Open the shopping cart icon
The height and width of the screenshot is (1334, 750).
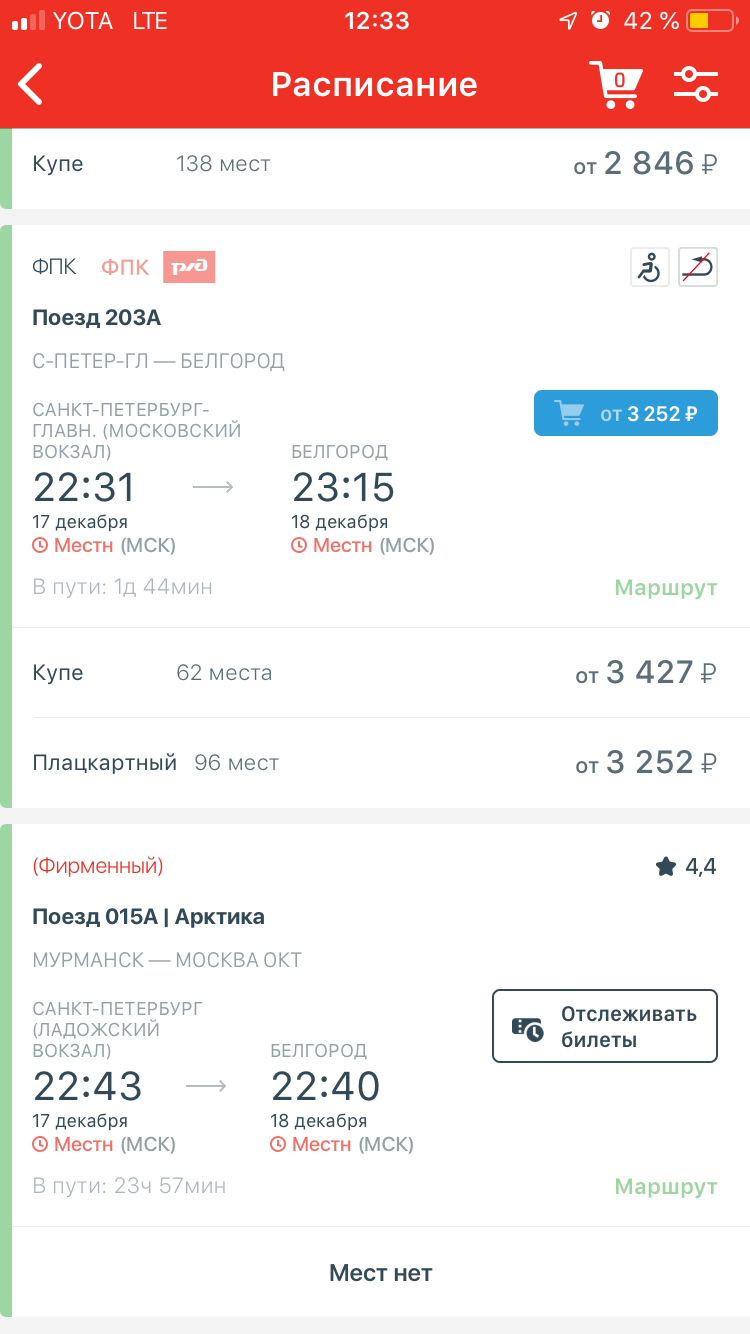pyautogui.click(x=614, y=85)
